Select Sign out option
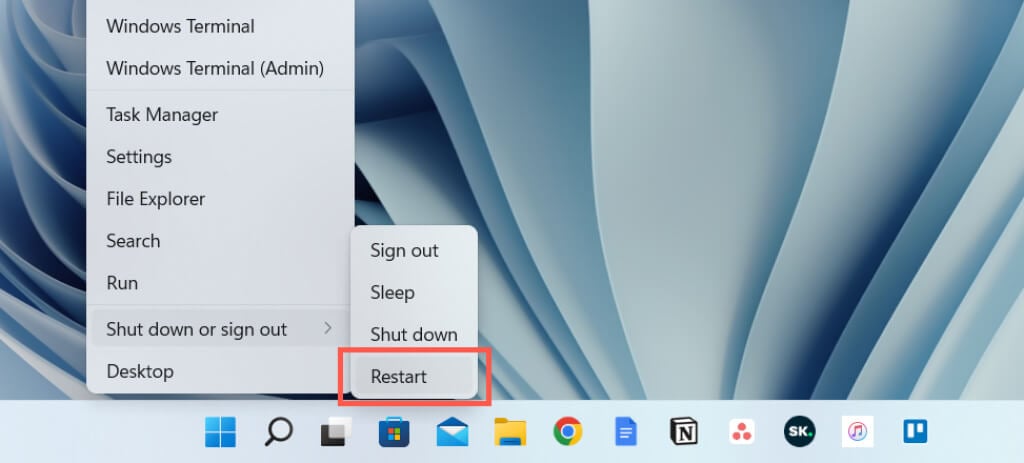This screenshot has width=1024, height=463. [414, 250]
